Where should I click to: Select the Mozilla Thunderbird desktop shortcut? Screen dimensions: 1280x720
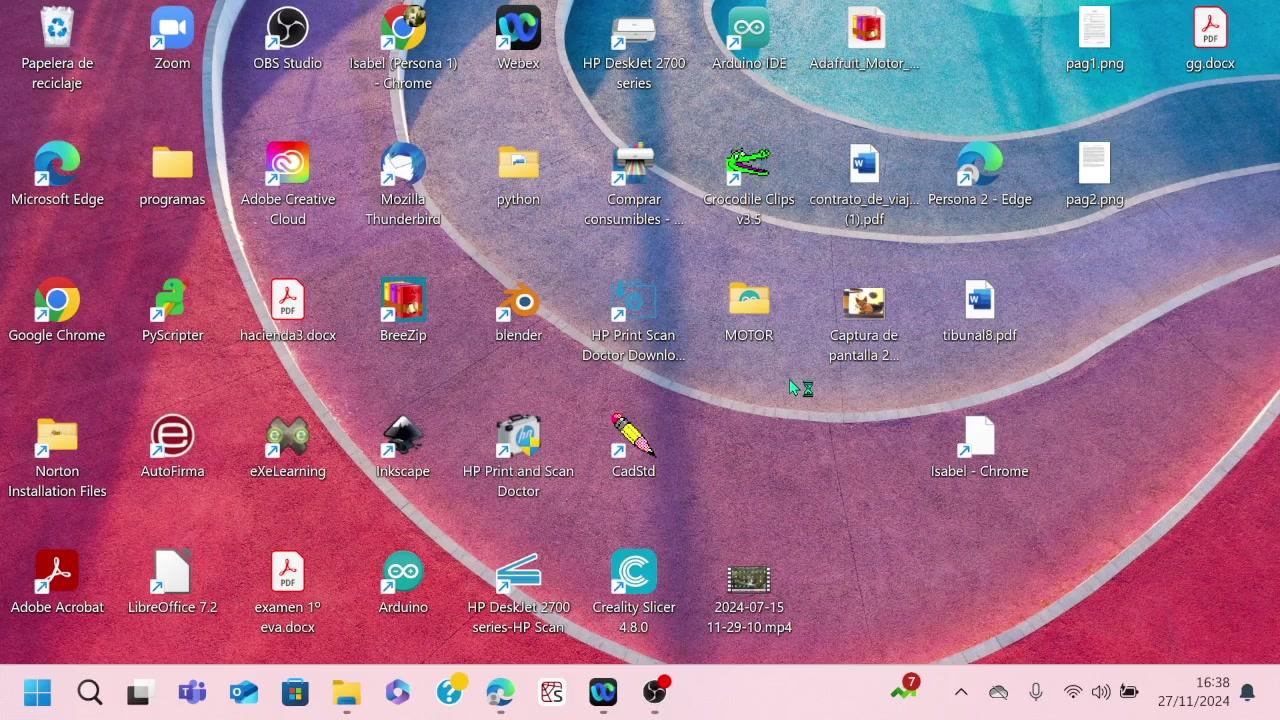click(403, 185)
